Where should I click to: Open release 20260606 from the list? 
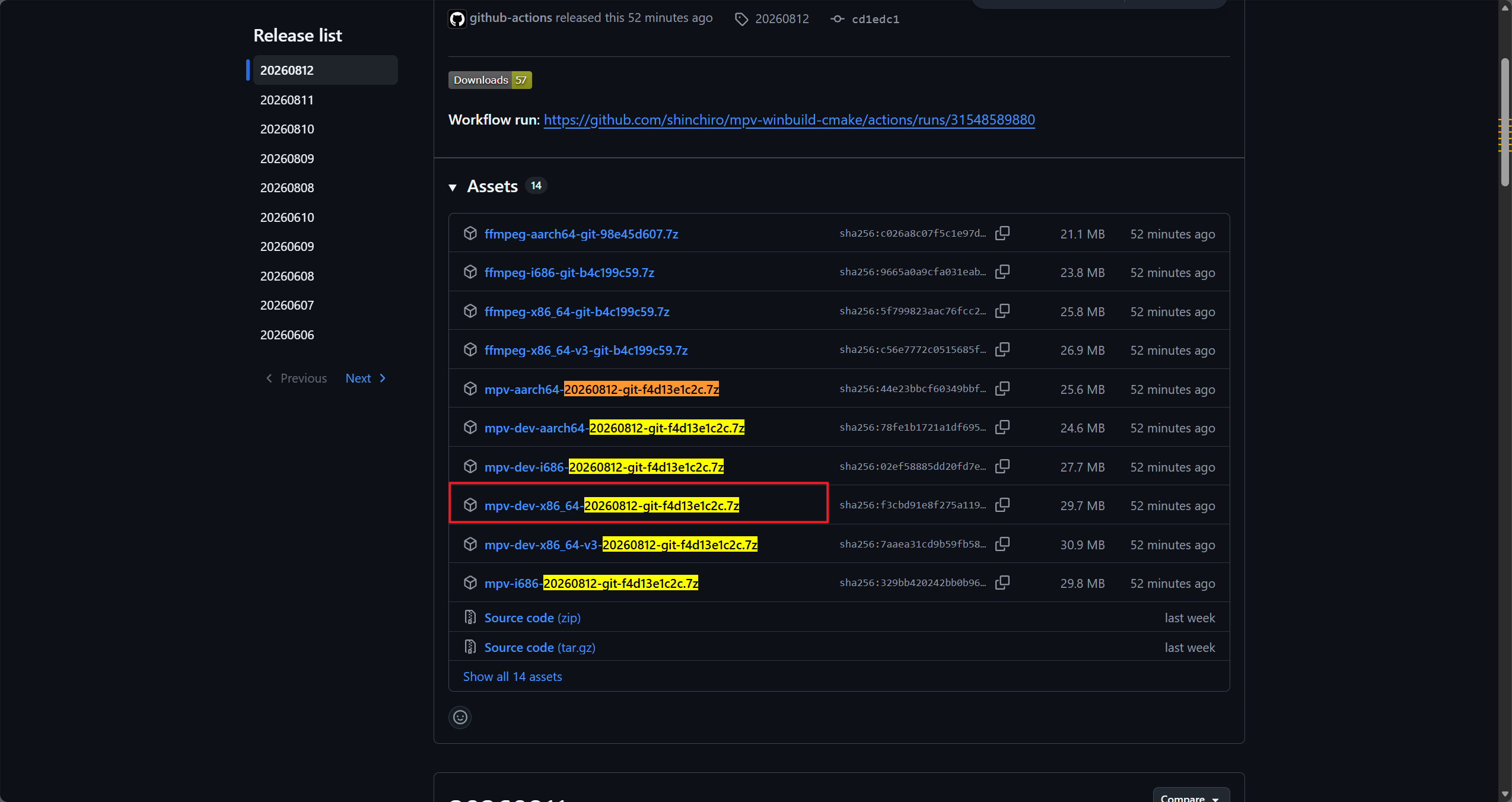(325, 335)
